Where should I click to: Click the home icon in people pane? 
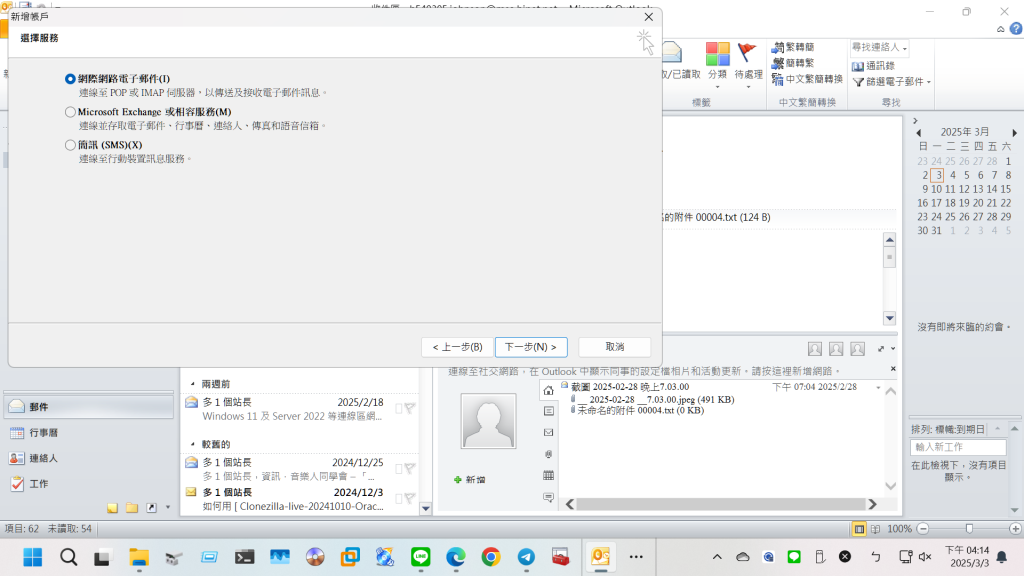coord(548,389)
